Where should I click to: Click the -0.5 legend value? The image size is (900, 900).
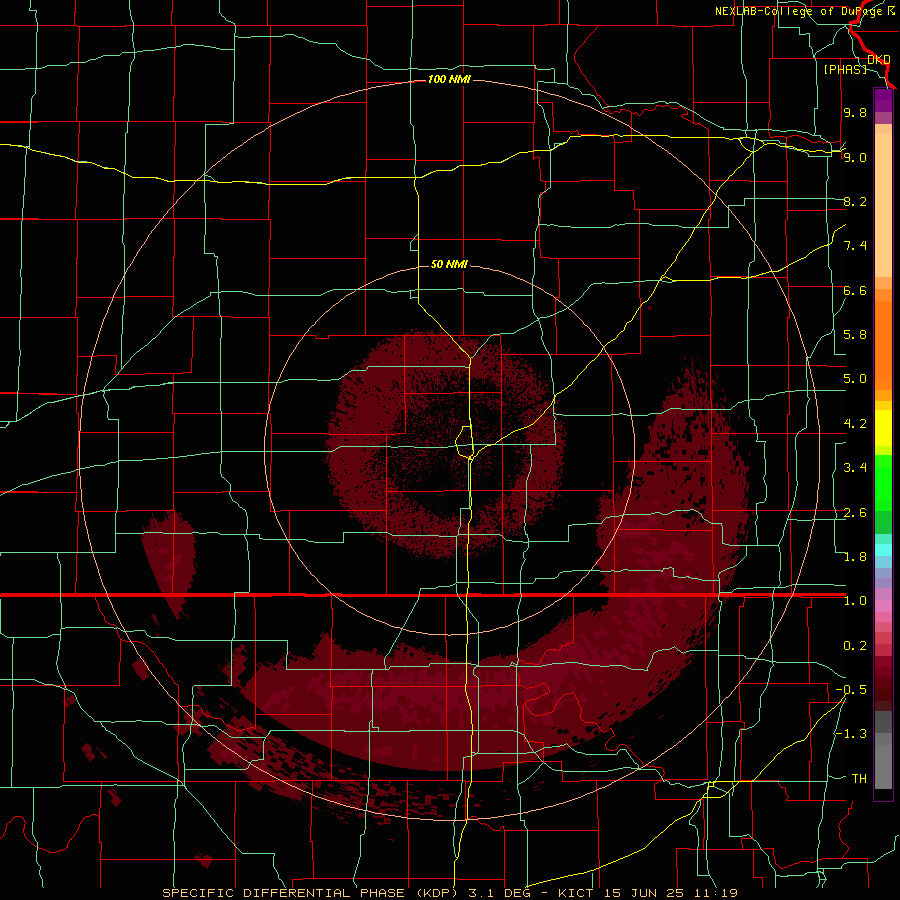click(851, 690)
